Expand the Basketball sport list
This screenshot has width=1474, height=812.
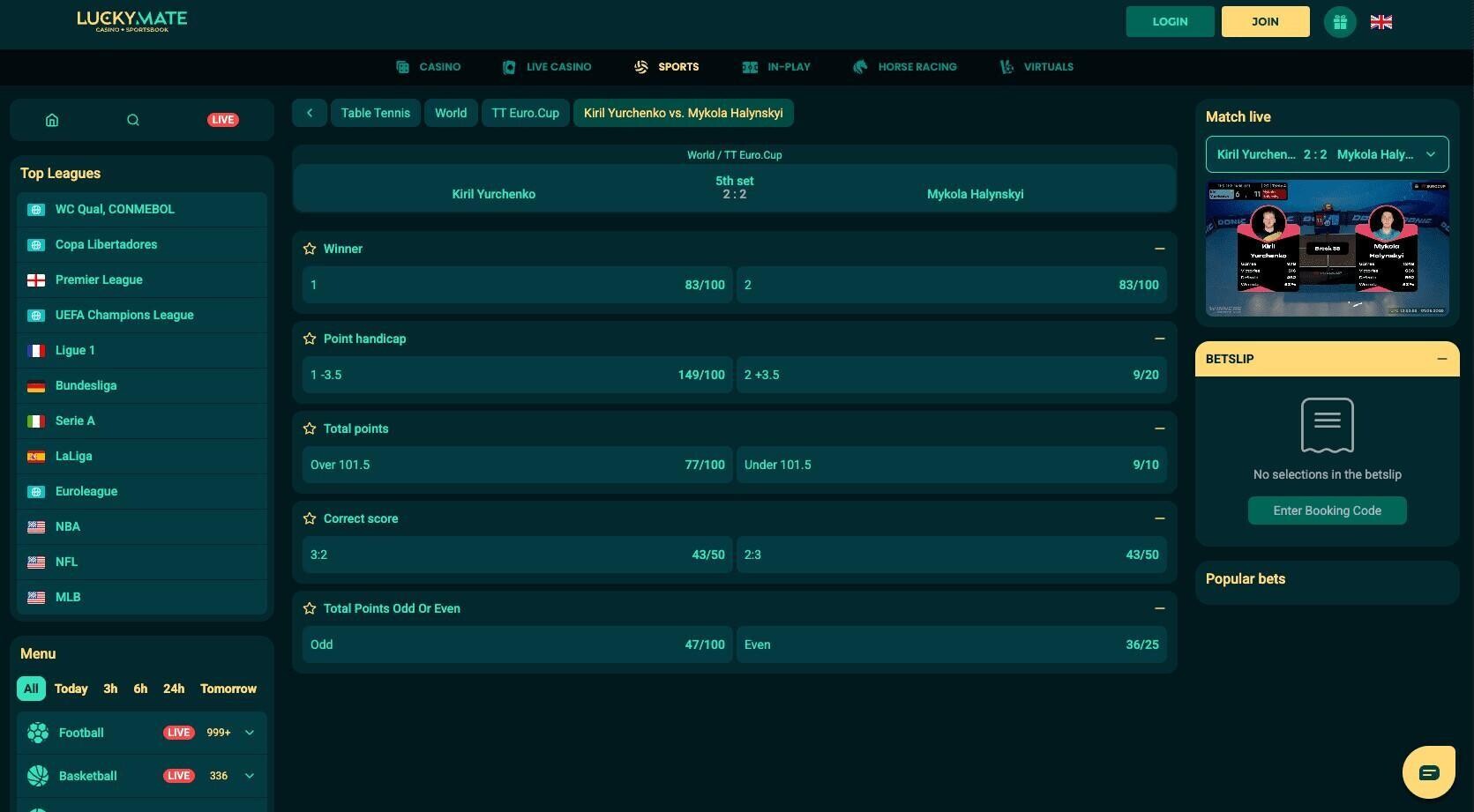tap(250, 776)
